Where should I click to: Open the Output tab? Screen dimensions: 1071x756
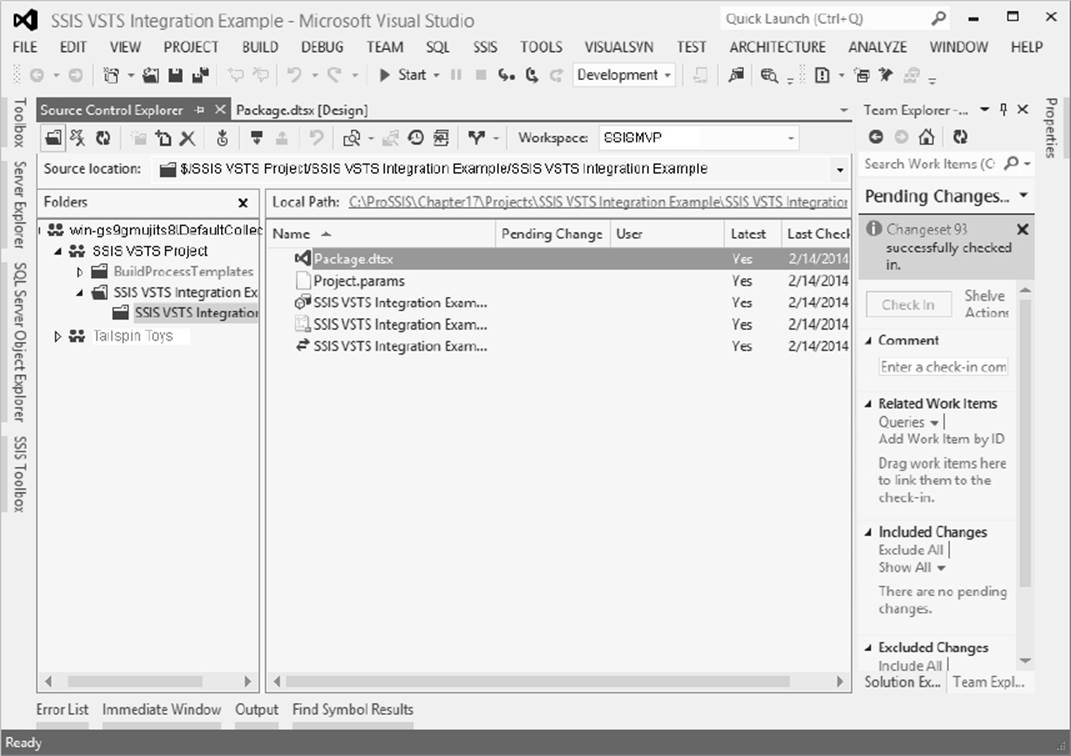coord(256,710)
